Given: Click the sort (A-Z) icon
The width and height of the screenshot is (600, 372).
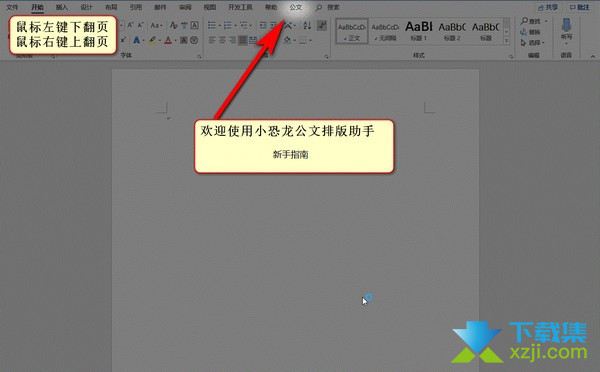Looking at the screenshot, I should pyautogui.click(x=307, y=26).
